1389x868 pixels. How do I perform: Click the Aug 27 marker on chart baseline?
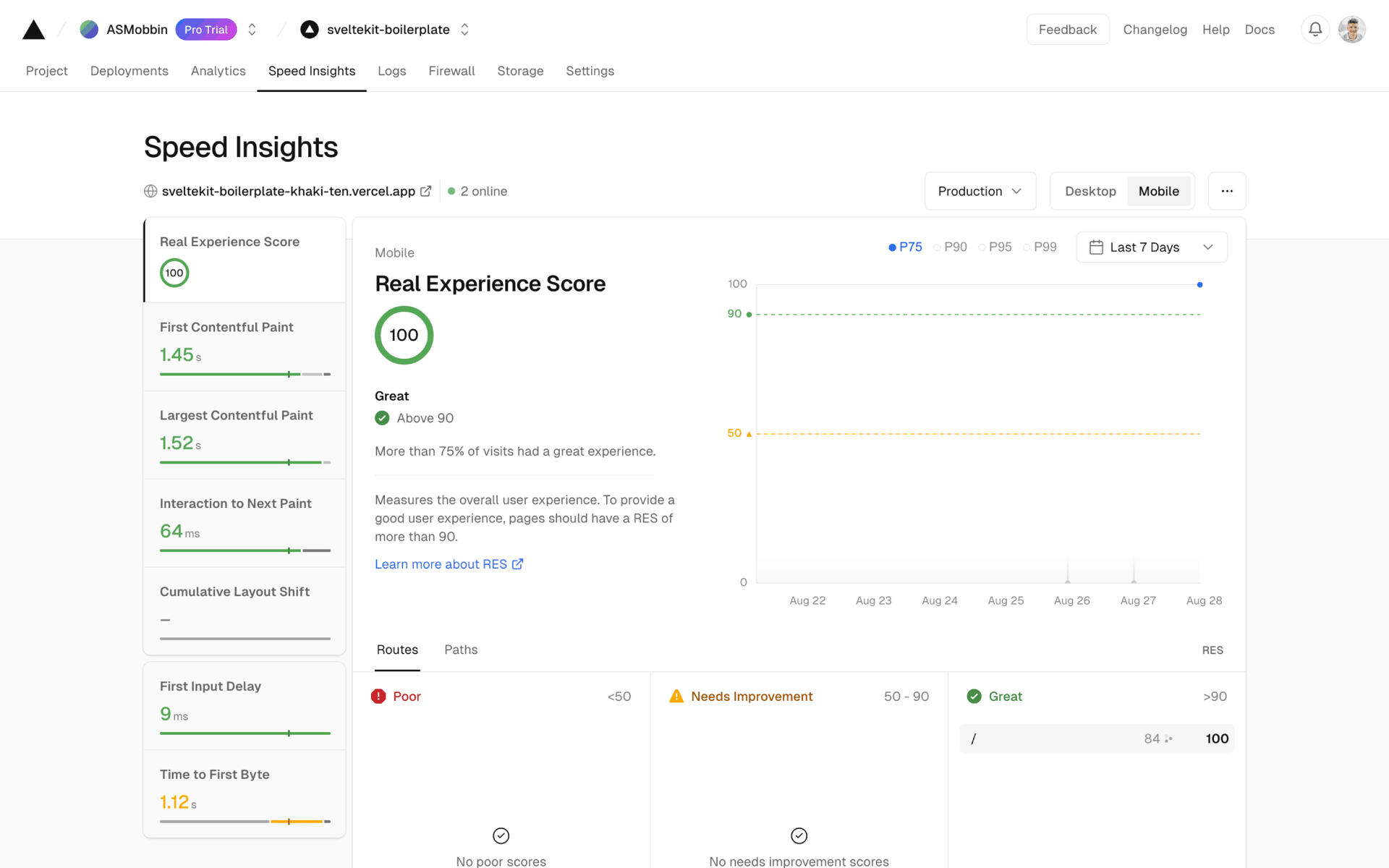pos(1134,581)
